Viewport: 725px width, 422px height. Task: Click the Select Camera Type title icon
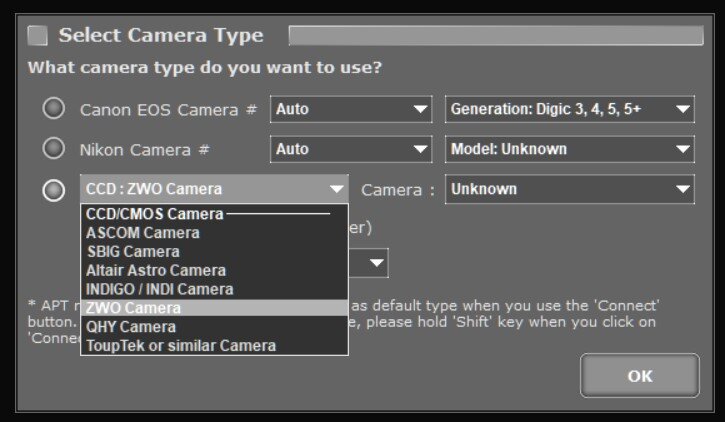coord(37,36)
